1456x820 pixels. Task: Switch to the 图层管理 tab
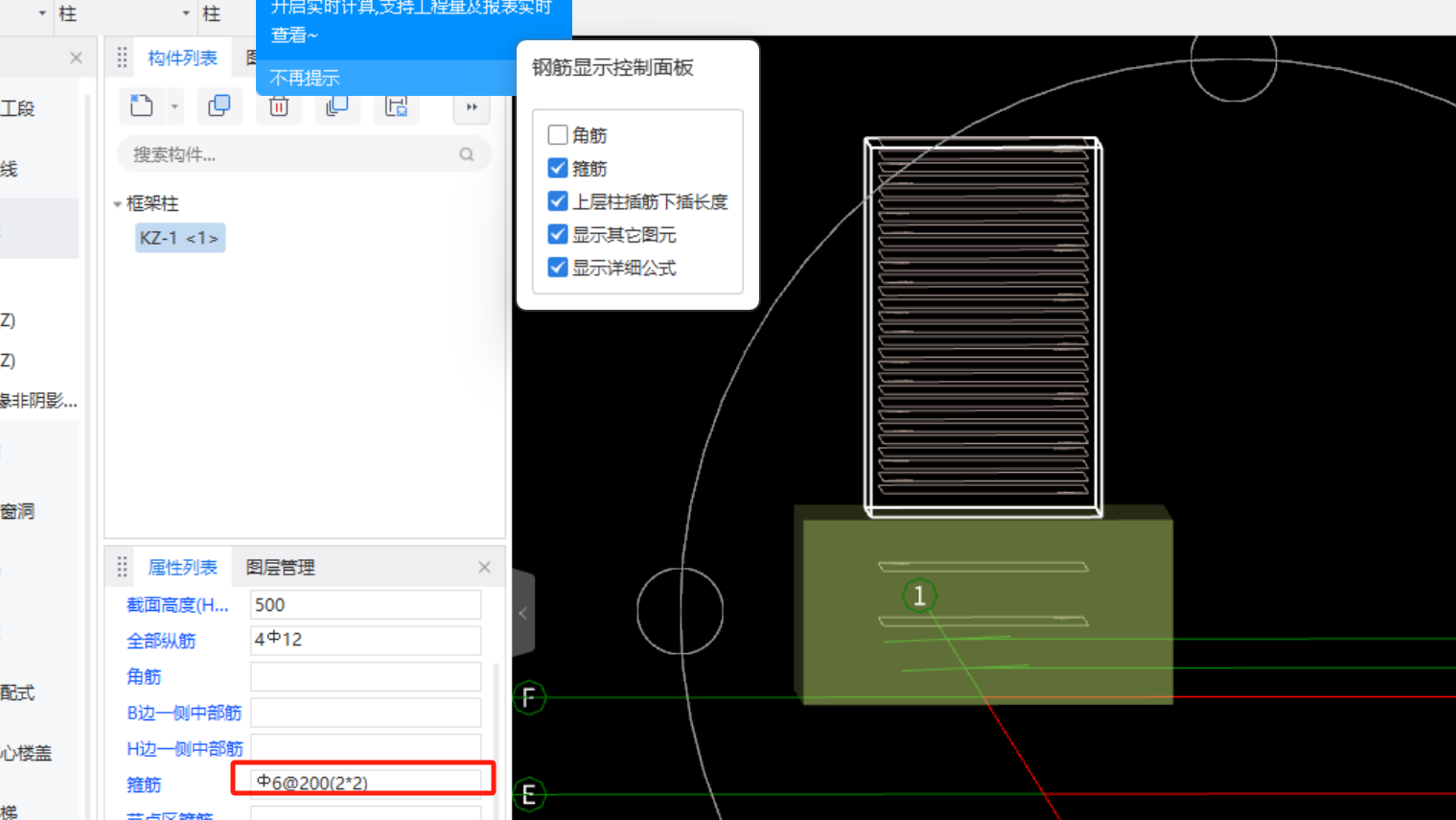tap(280, 568)
